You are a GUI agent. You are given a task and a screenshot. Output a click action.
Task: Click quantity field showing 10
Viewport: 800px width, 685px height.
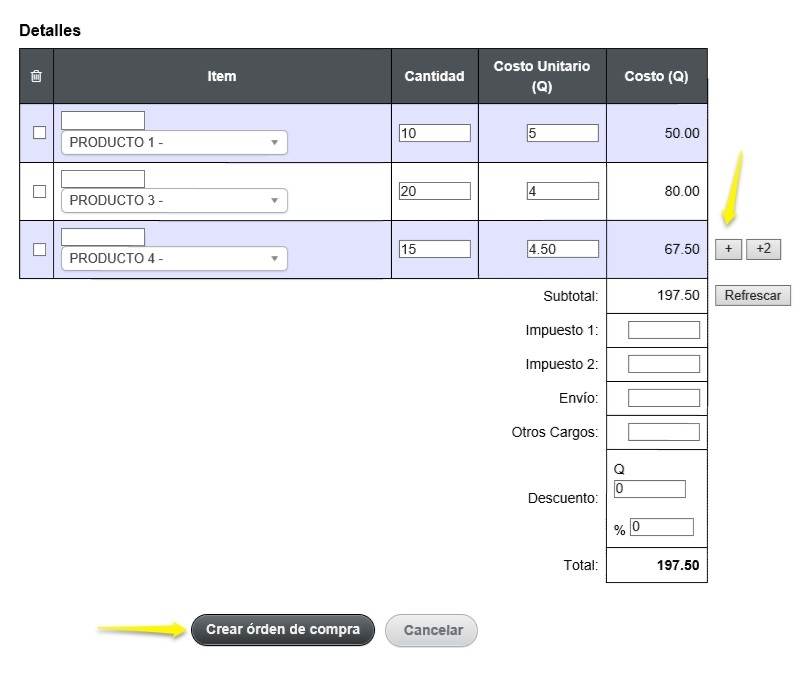click(435, 133)
